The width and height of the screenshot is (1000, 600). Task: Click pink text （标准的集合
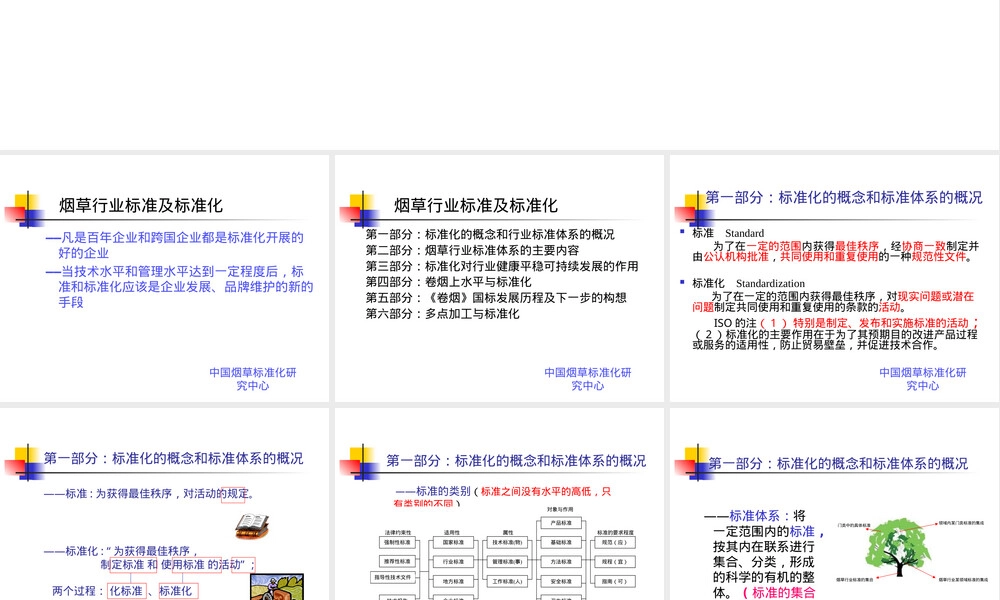coord(779,593)
